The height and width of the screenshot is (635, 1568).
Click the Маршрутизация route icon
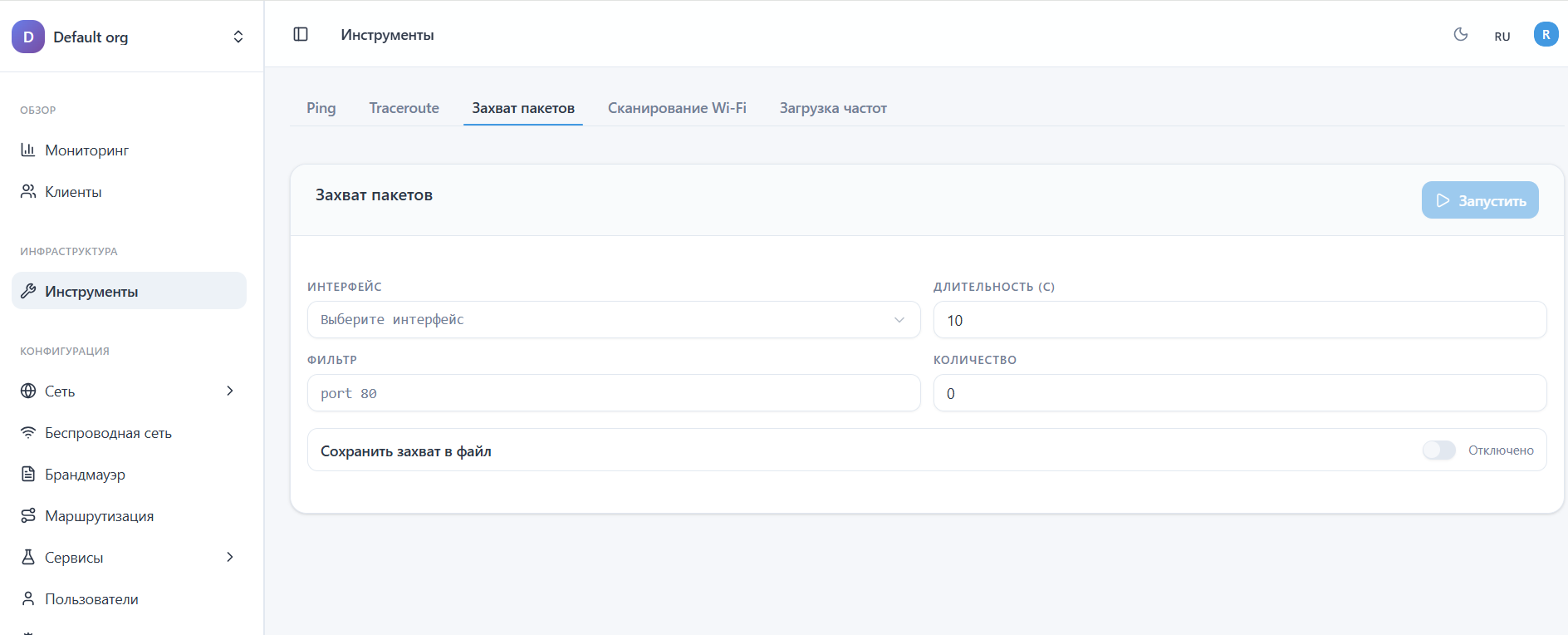pyautogui.click(x=28, y=515)
